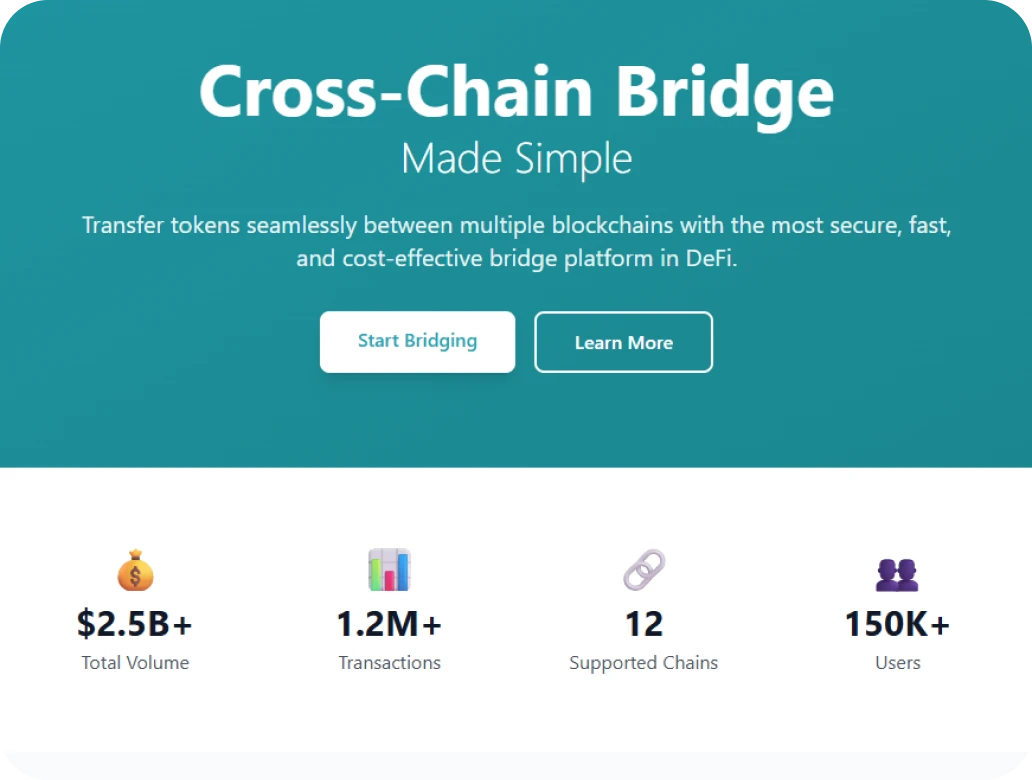Open Learn More

coord(623,341)
